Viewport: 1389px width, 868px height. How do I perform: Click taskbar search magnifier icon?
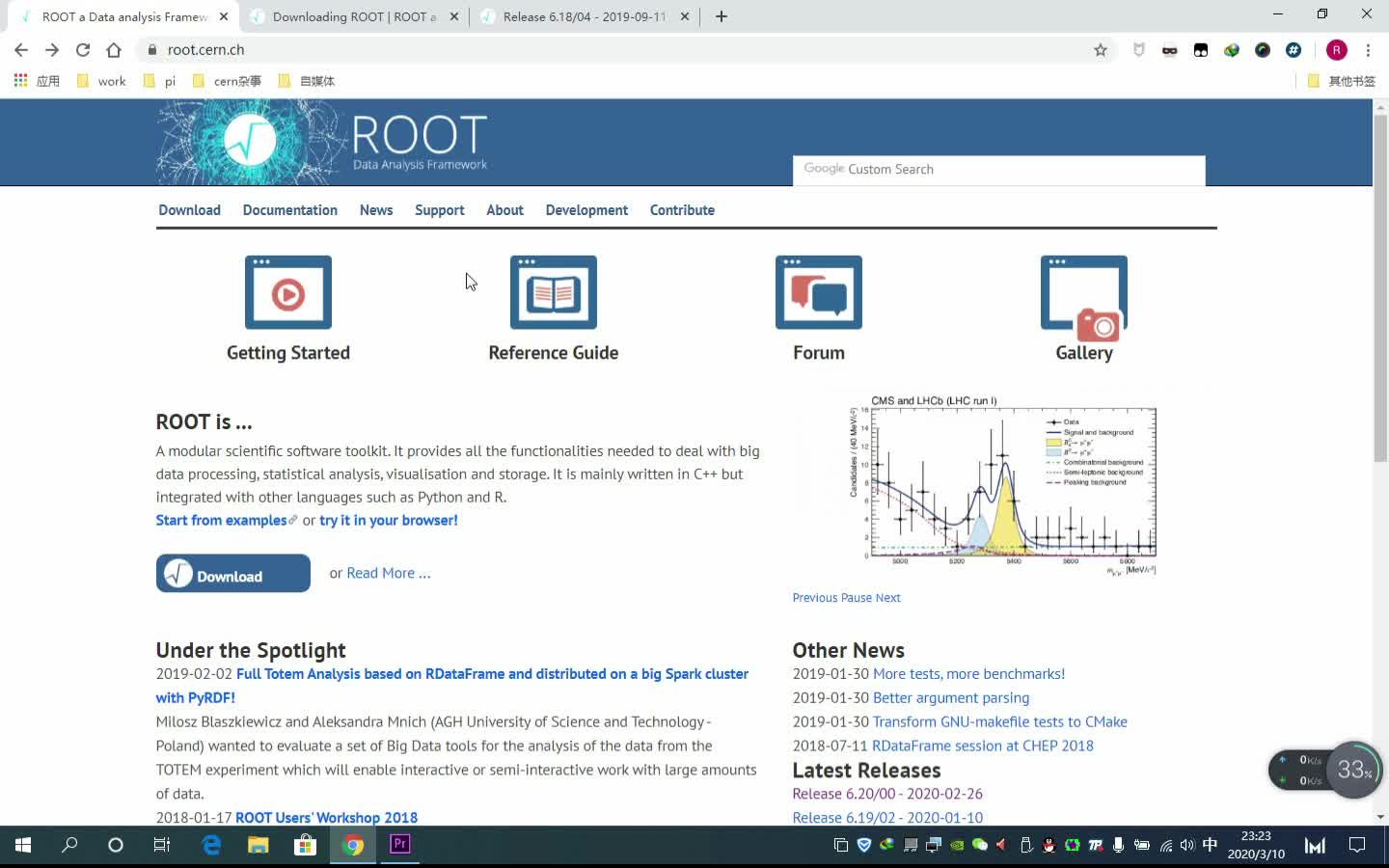click(69, 845)
